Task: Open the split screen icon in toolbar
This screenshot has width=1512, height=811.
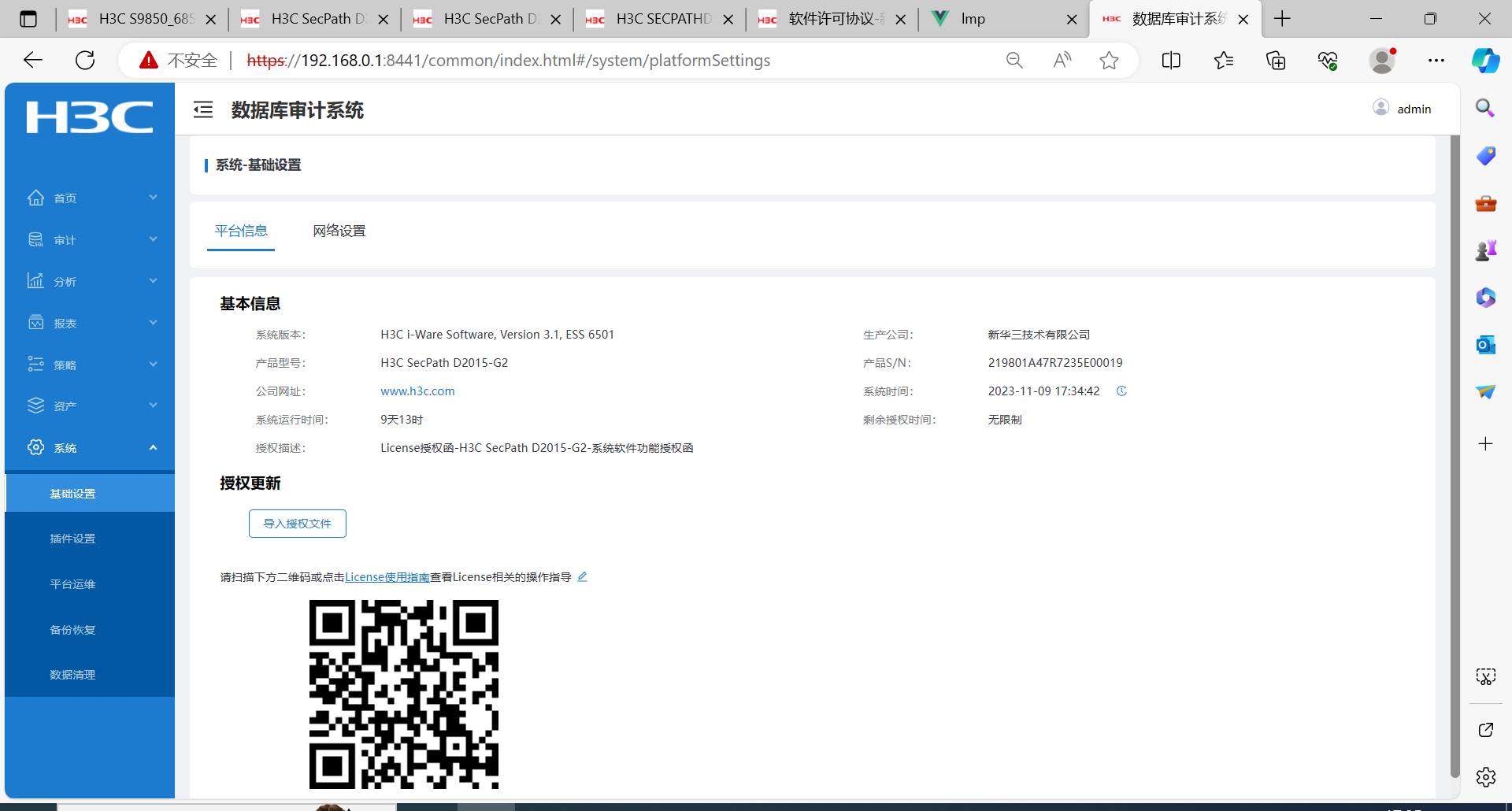Action: coord(1171,60)
